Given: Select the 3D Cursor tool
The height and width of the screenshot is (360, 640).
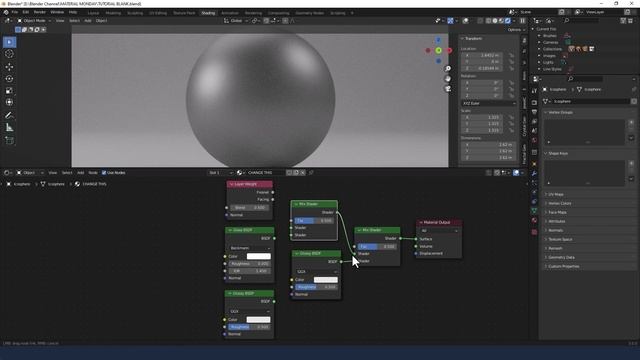Looking at the screenshot, I should [9, 54].
